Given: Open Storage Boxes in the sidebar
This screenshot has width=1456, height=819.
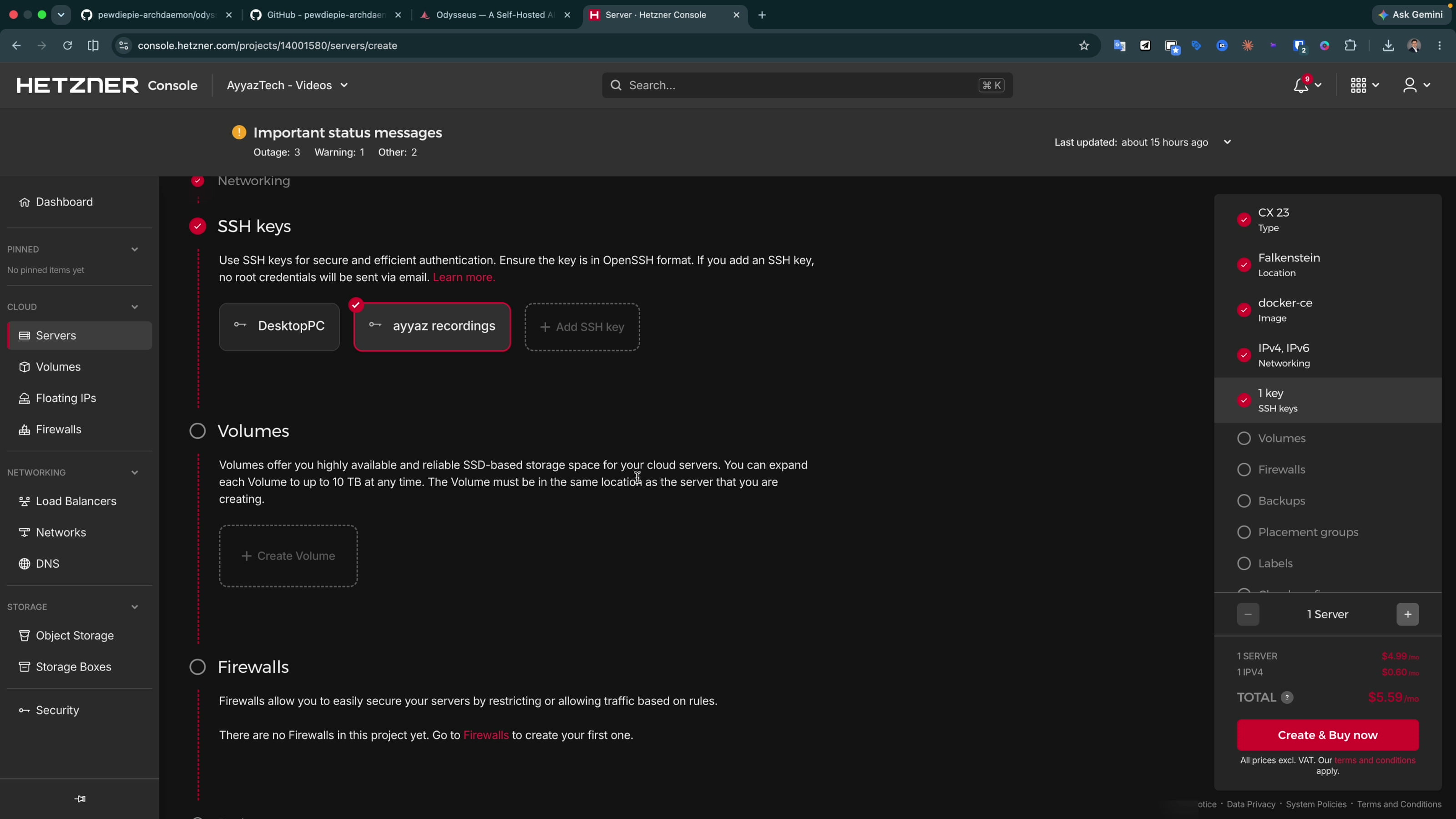Looking at the screenshot, I should tap(80, 667).
